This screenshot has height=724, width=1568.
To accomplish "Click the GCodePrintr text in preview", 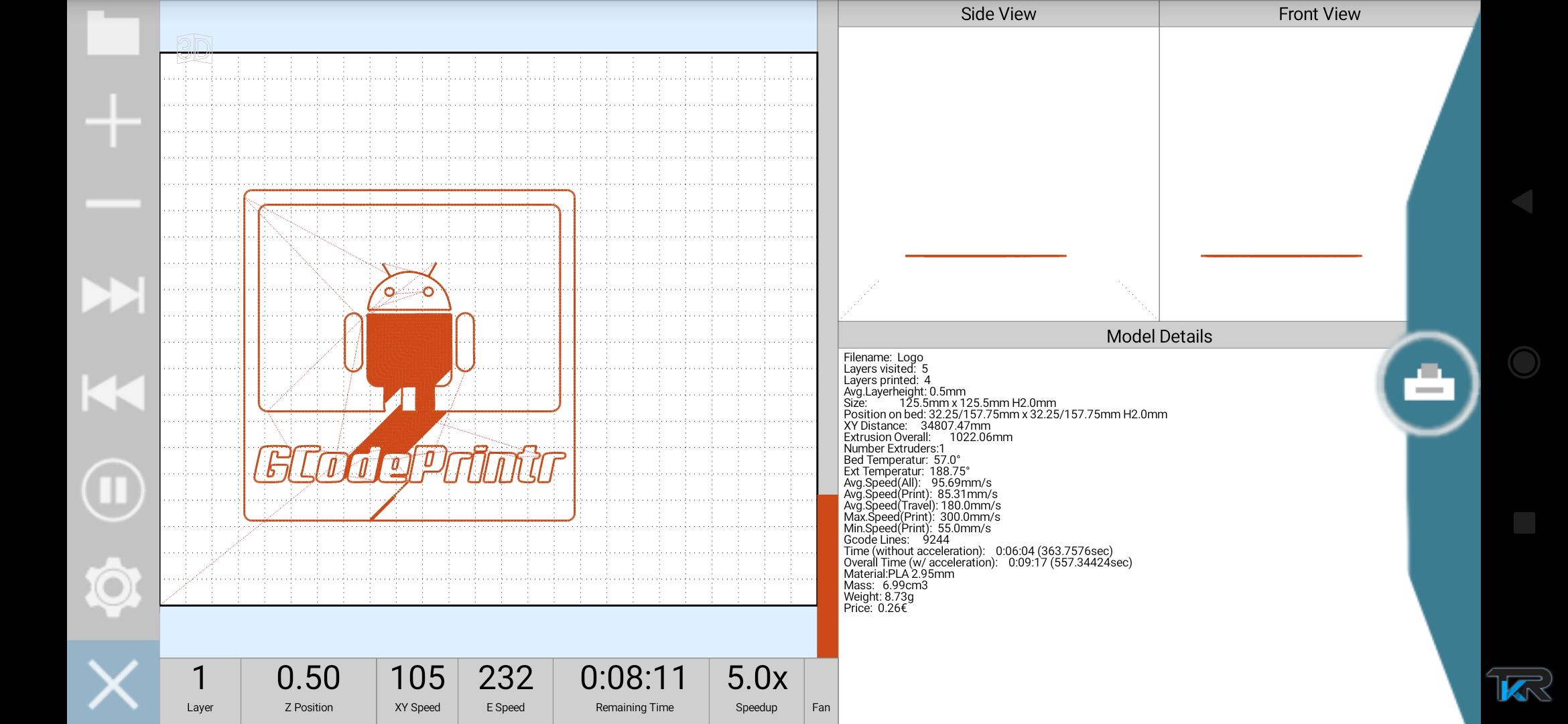I will (409, 465).
